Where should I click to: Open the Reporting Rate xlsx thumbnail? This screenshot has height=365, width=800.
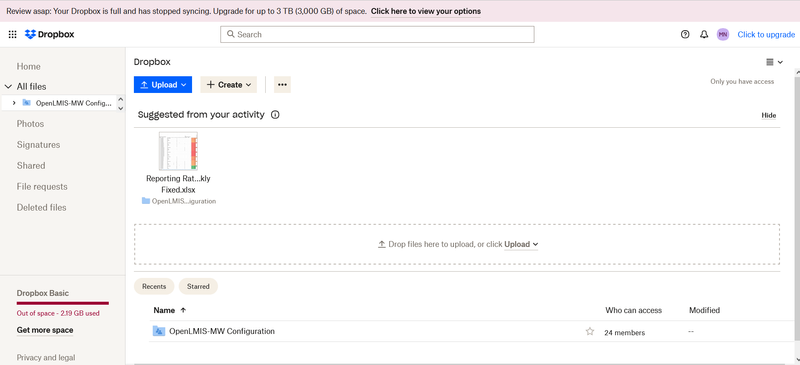178,151
